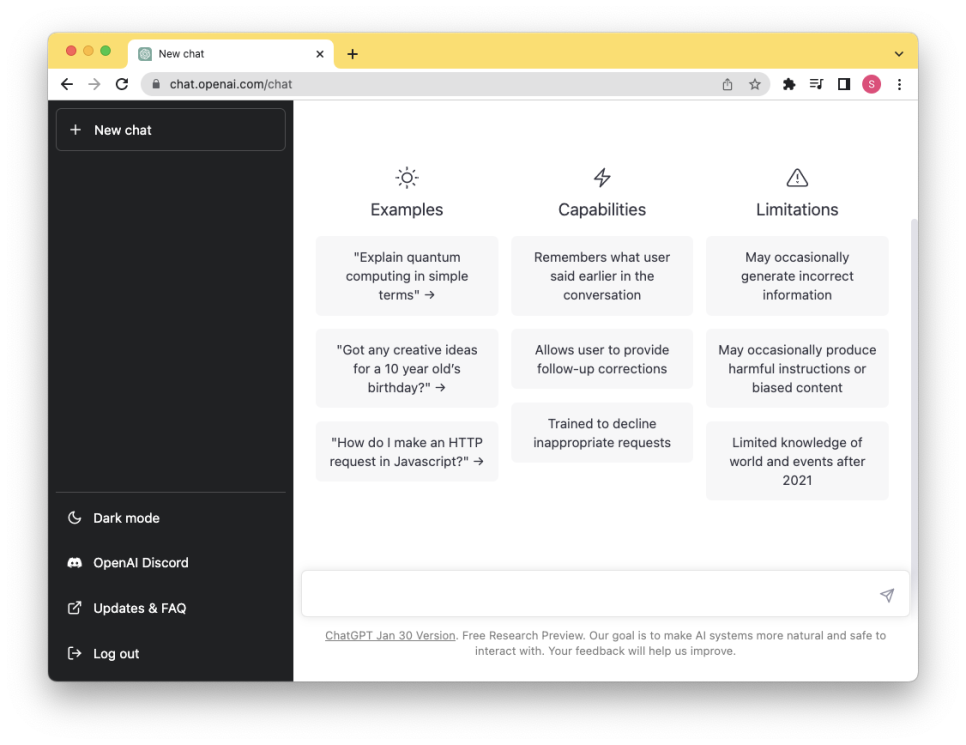Click the lock icon in address bar
The width and height of the screenshot is (966, 745).
[x=156, y=84]
